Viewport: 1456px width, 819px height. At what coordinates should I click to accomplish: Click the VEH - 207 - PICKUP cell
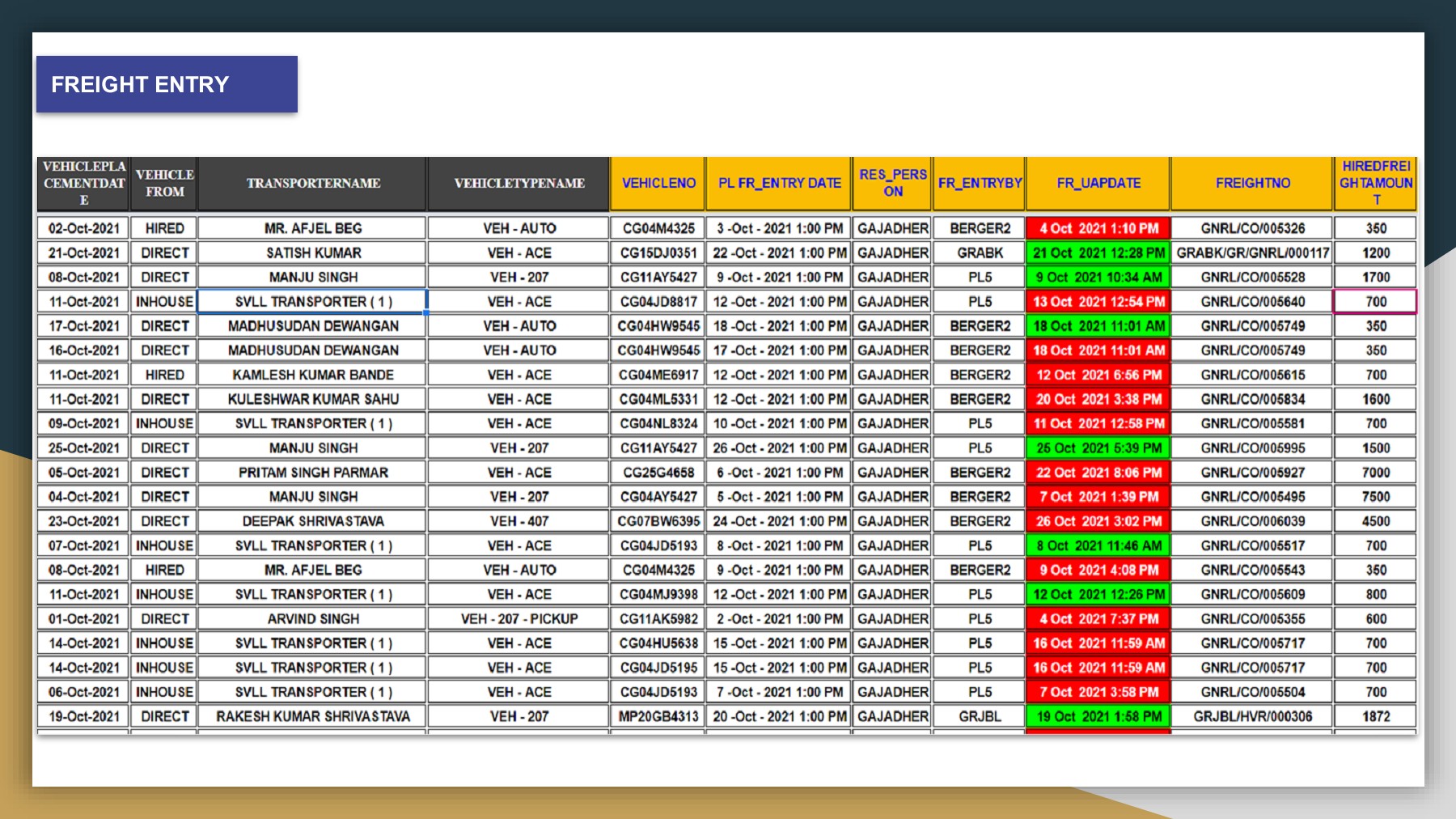(x=518, y=618)
